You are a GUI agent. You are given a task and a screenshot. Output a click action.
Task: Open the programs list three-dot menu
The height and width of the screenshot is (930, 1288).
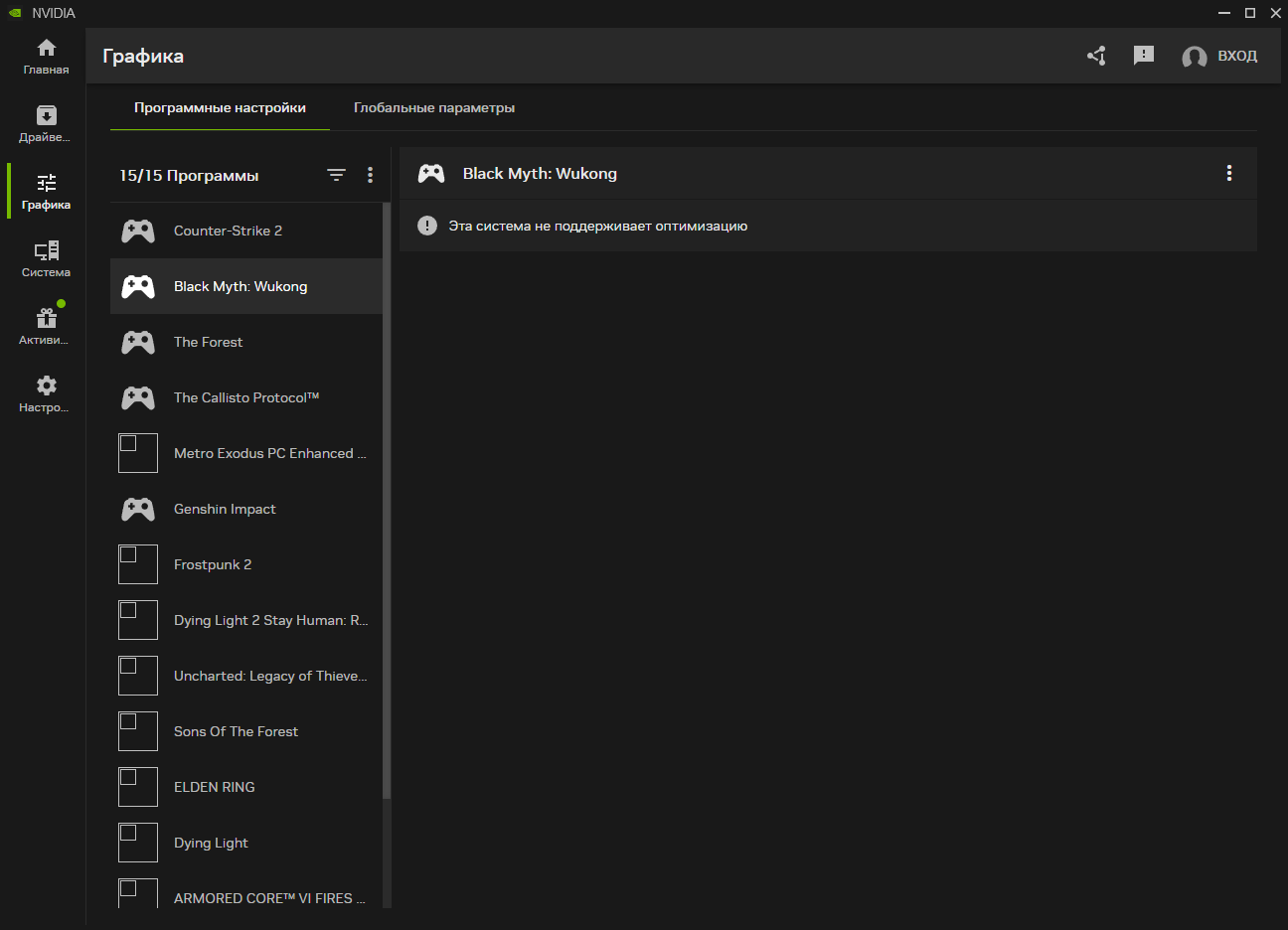(370, 175)
